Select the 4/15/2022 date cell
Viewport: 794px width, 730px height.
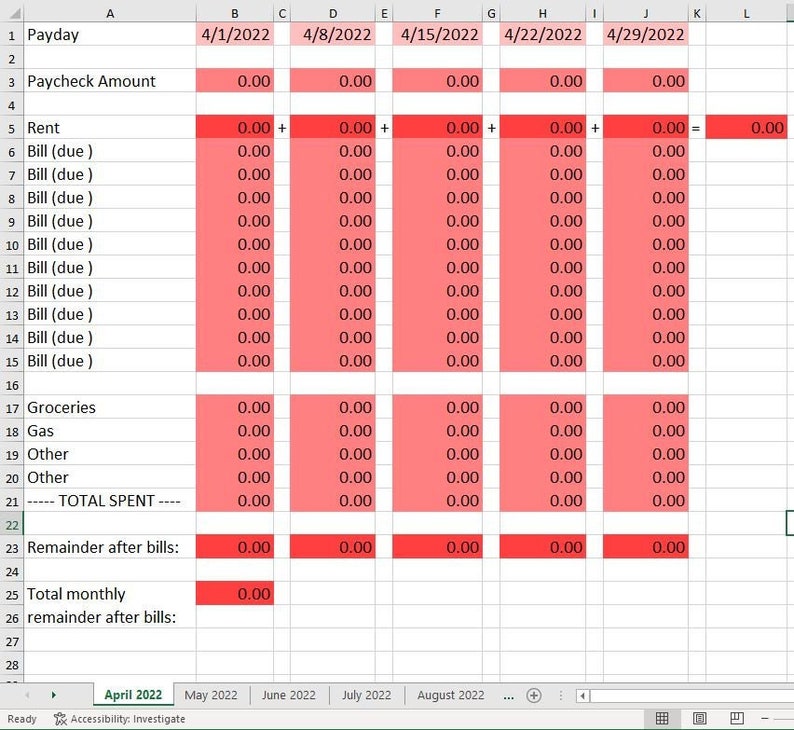click(x=438, y=34)
